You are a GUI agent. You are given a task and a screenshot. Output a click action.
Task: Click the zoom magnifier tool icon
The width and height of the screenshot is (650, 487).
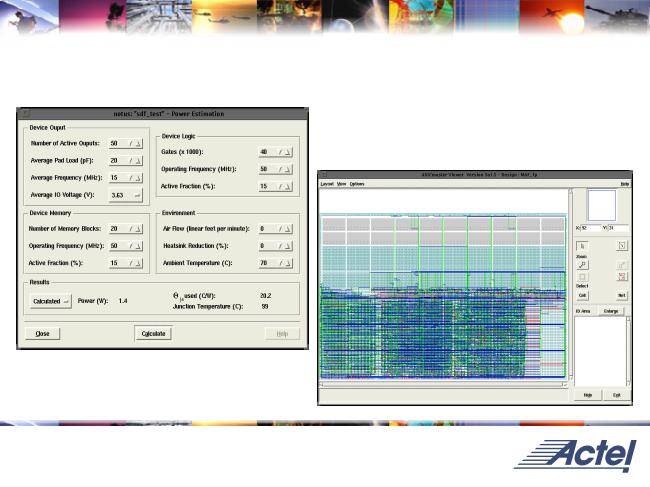coord(583,265)
